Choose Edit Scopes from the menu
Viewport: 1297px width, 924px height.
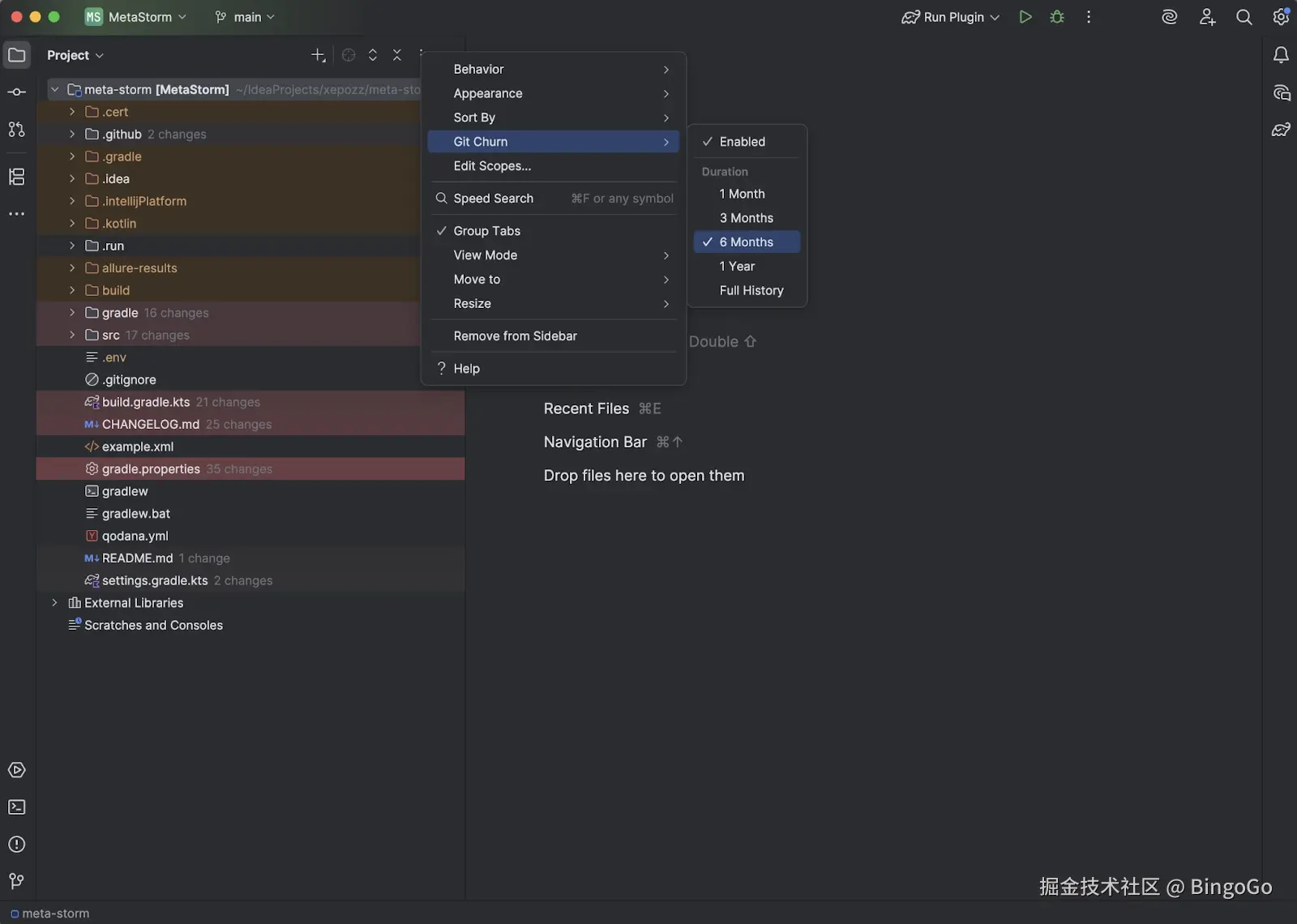[493, 166]
